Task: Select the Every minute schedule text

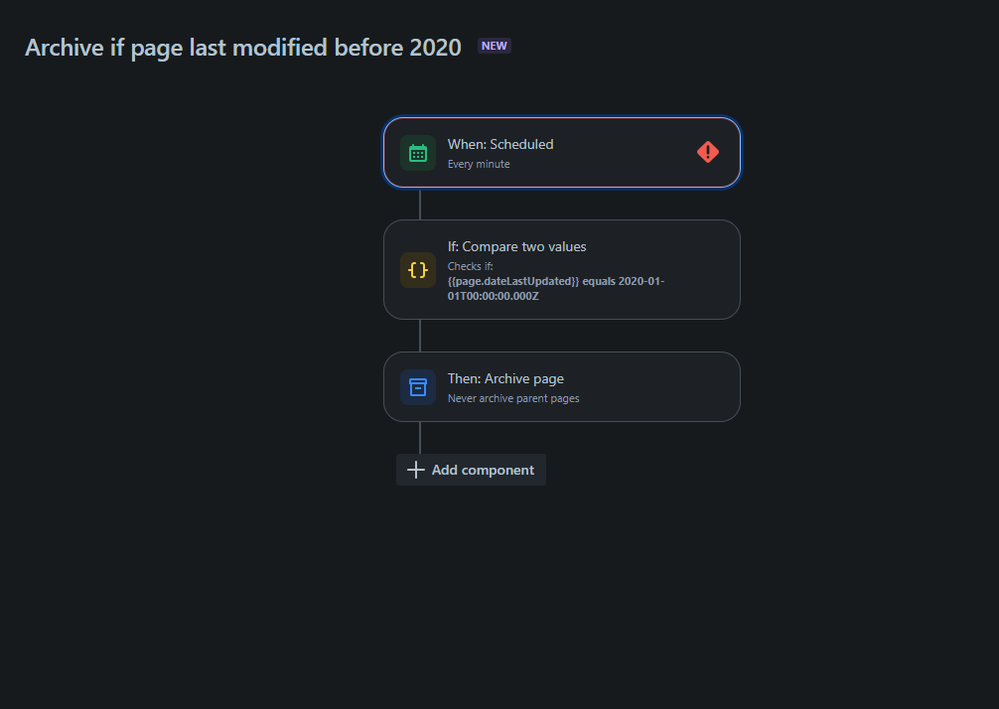Action: pos(478,164)
